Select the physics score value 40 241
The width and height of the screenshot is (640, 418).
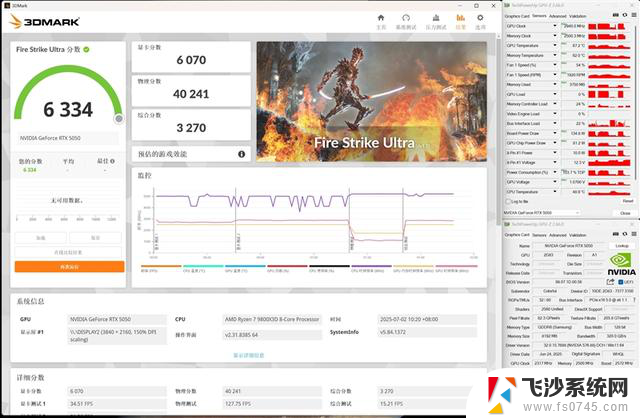[191, 94]
